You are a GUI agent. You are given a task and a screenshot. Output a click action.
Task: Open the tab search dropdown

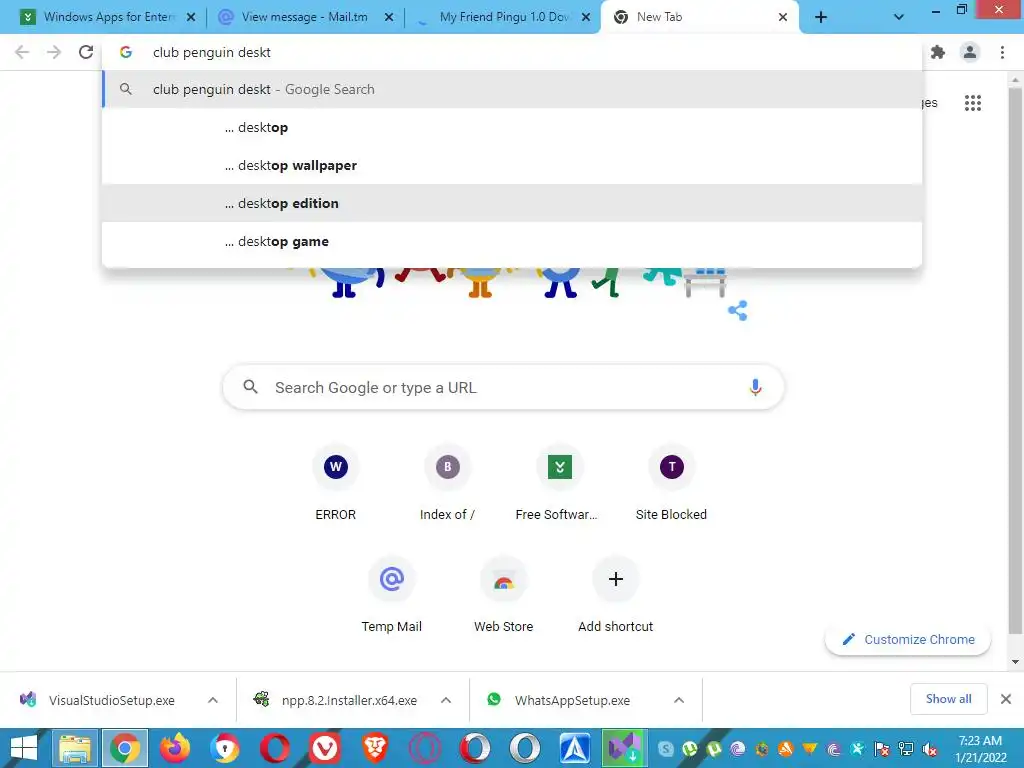coord(899,17)
